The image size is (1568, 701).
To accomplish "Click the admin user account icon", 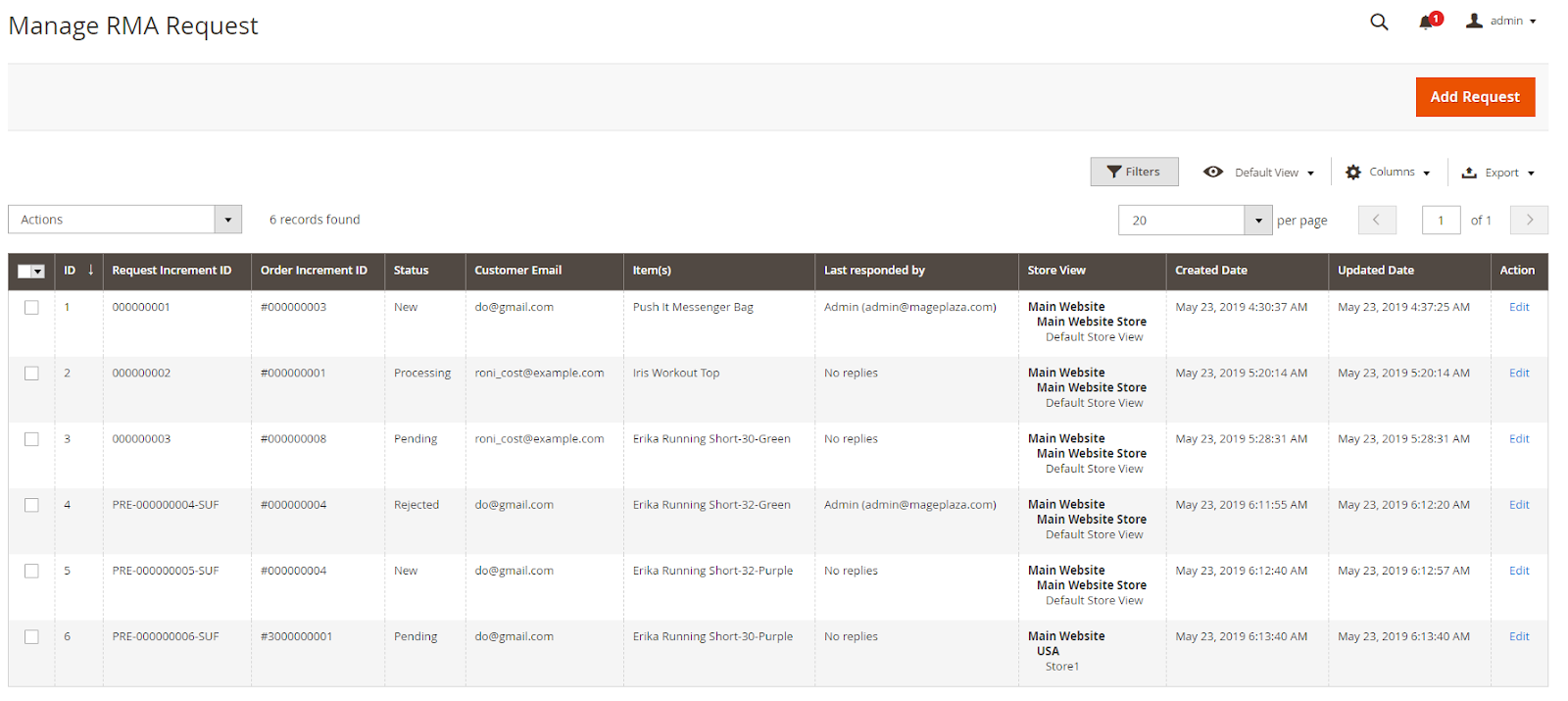I will coord(1474,21).
